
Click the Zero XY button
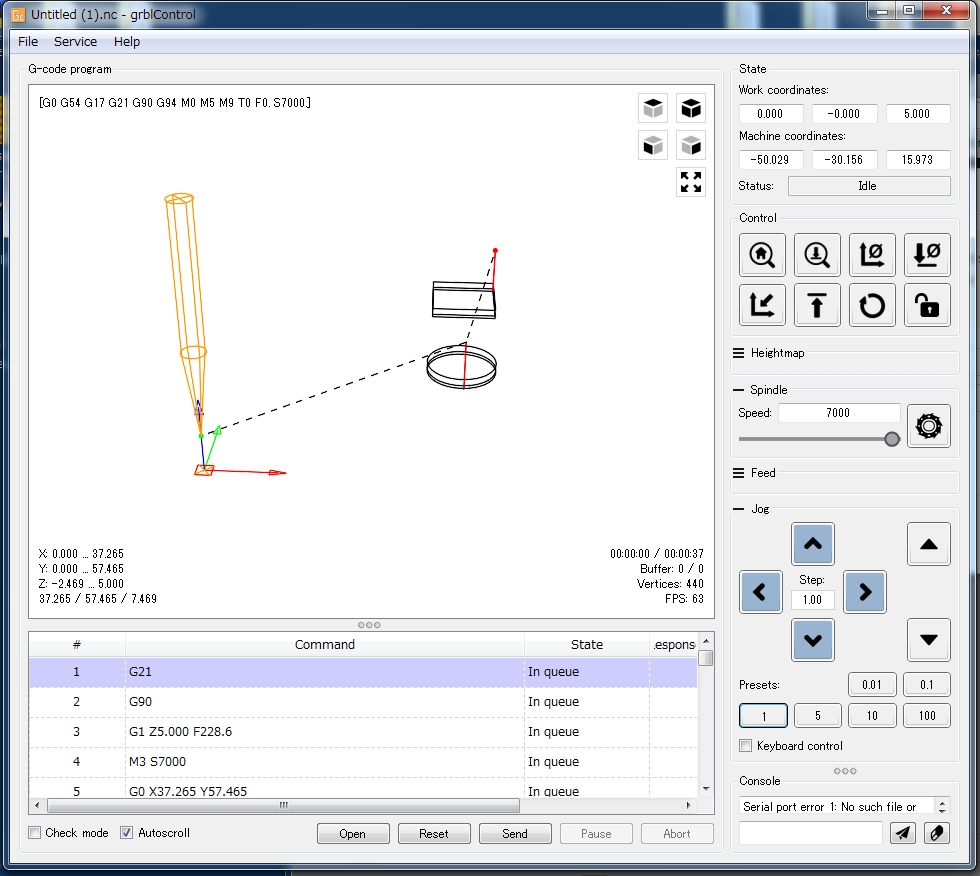pos(872,255)
